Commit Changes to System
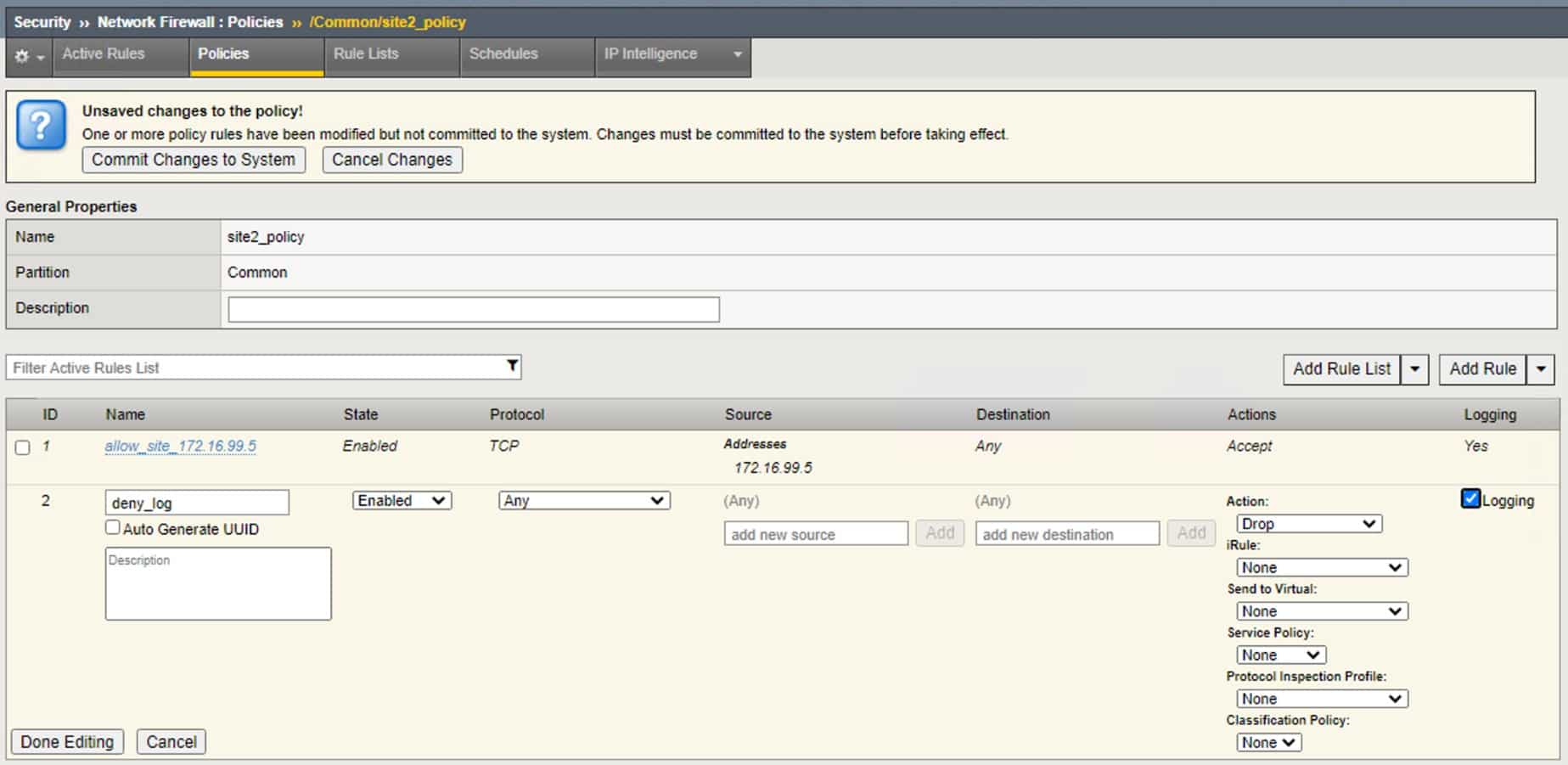 click(193, 159)
